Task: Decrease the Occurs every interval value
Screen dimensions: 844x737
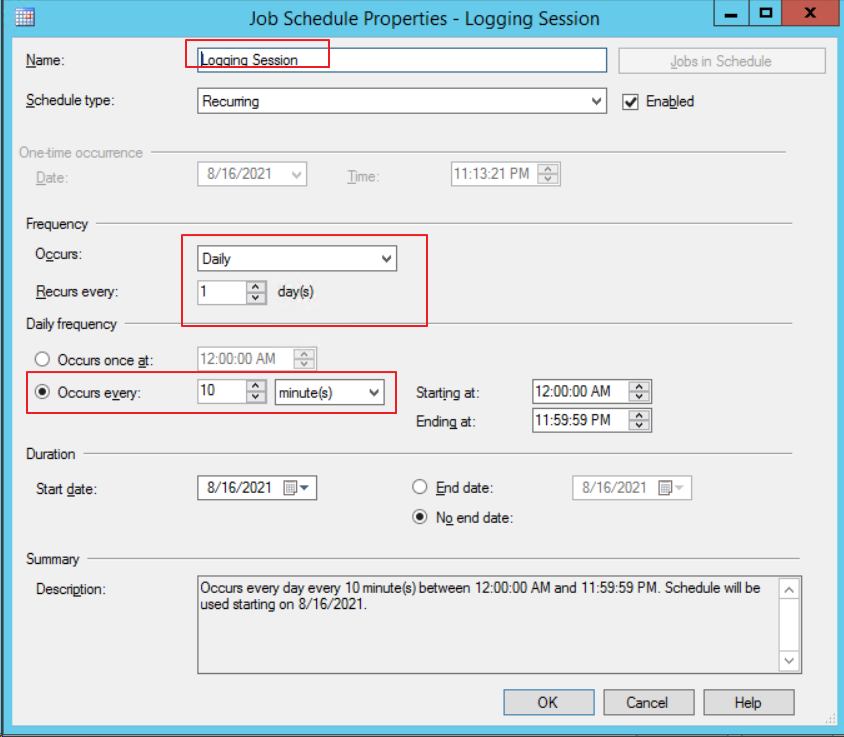Action: [x=256, y=397]
